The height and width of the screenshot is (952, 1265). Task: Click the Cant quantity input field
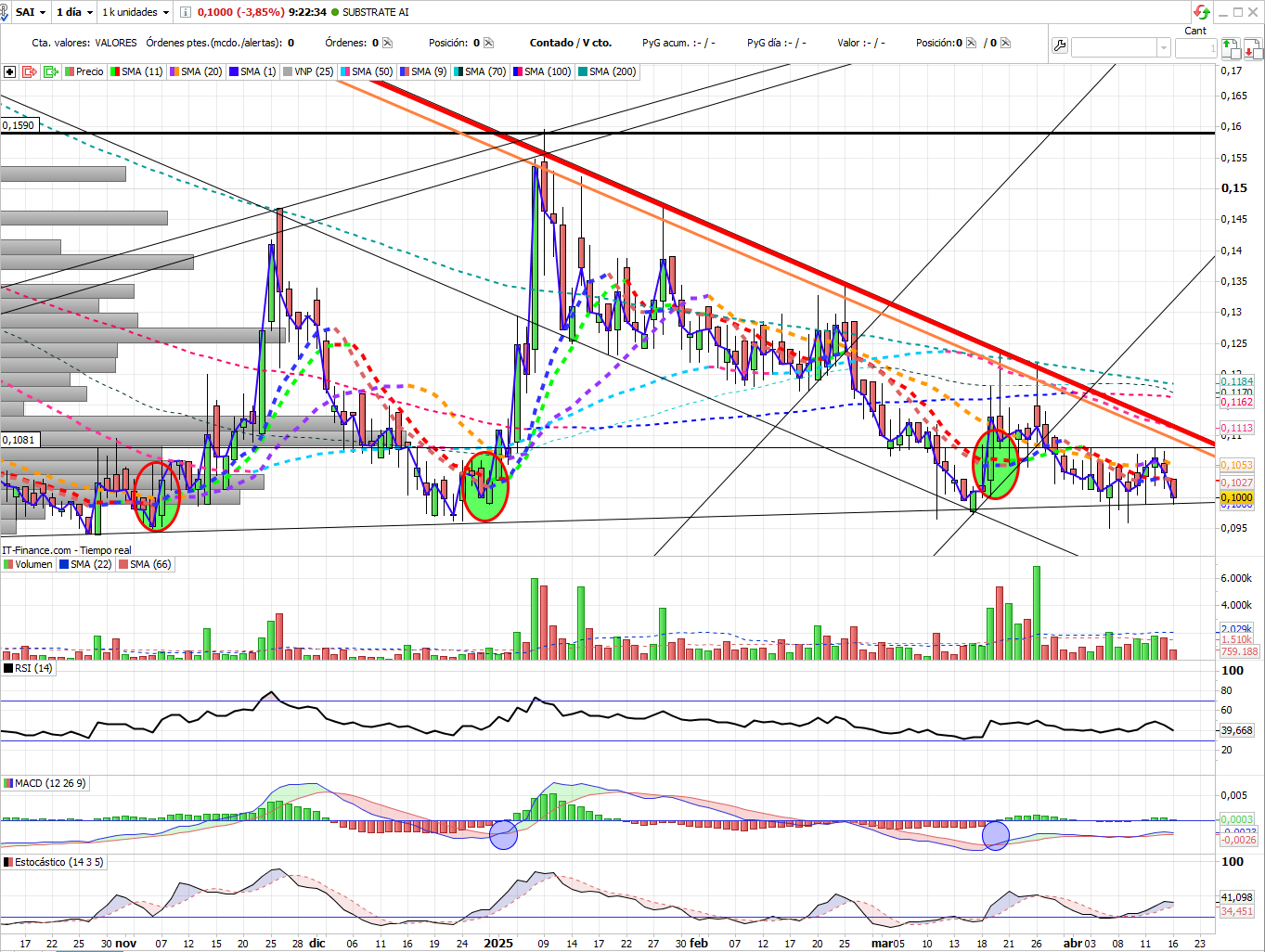click(1195, 47)
